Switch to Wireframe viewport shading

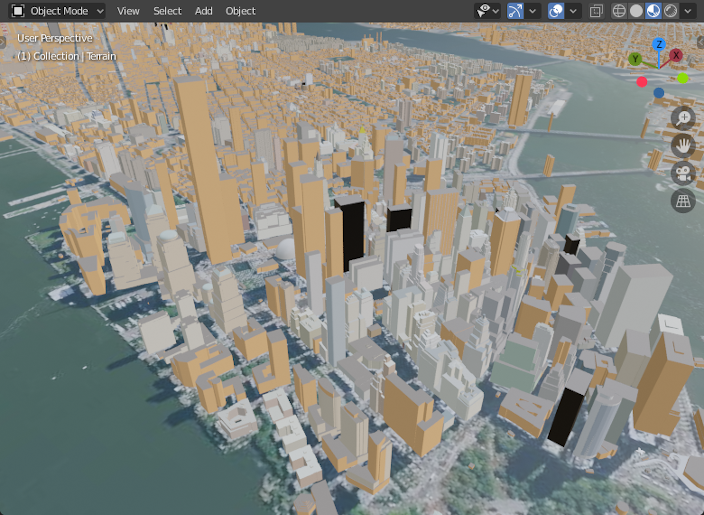pyautogui.click(x=619, y=11)
